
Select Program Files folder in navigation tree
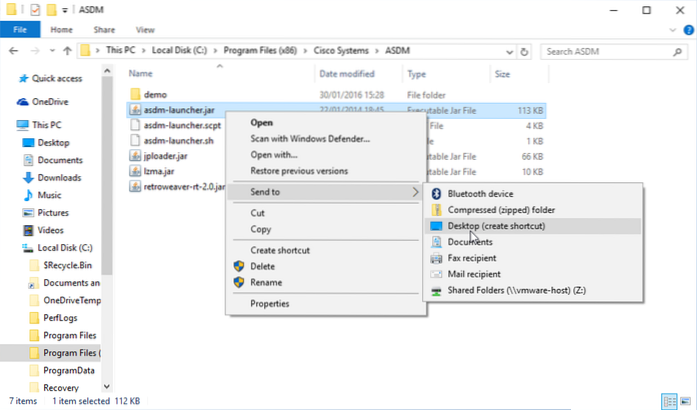[68, 335]
